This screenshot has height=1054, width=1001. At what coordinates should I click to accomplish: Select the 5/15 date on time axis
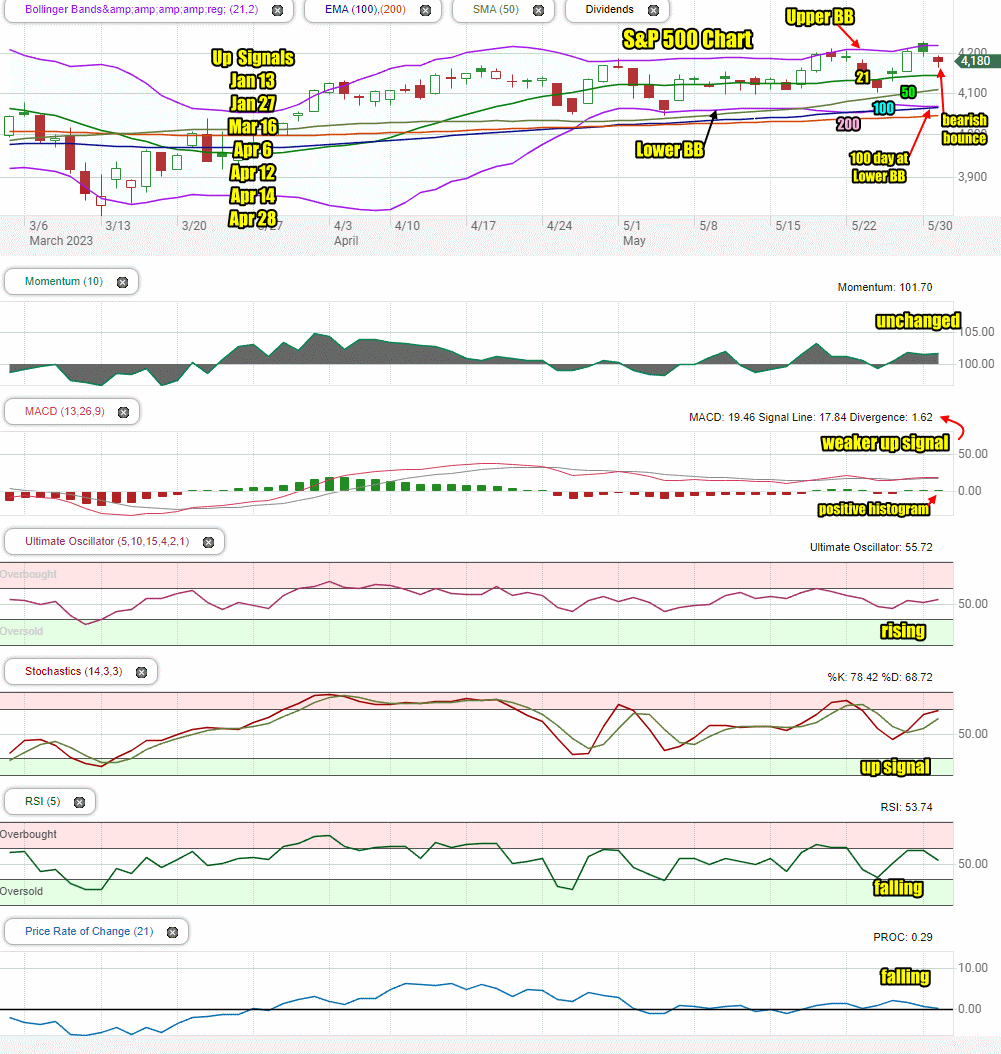coord(788,226)
